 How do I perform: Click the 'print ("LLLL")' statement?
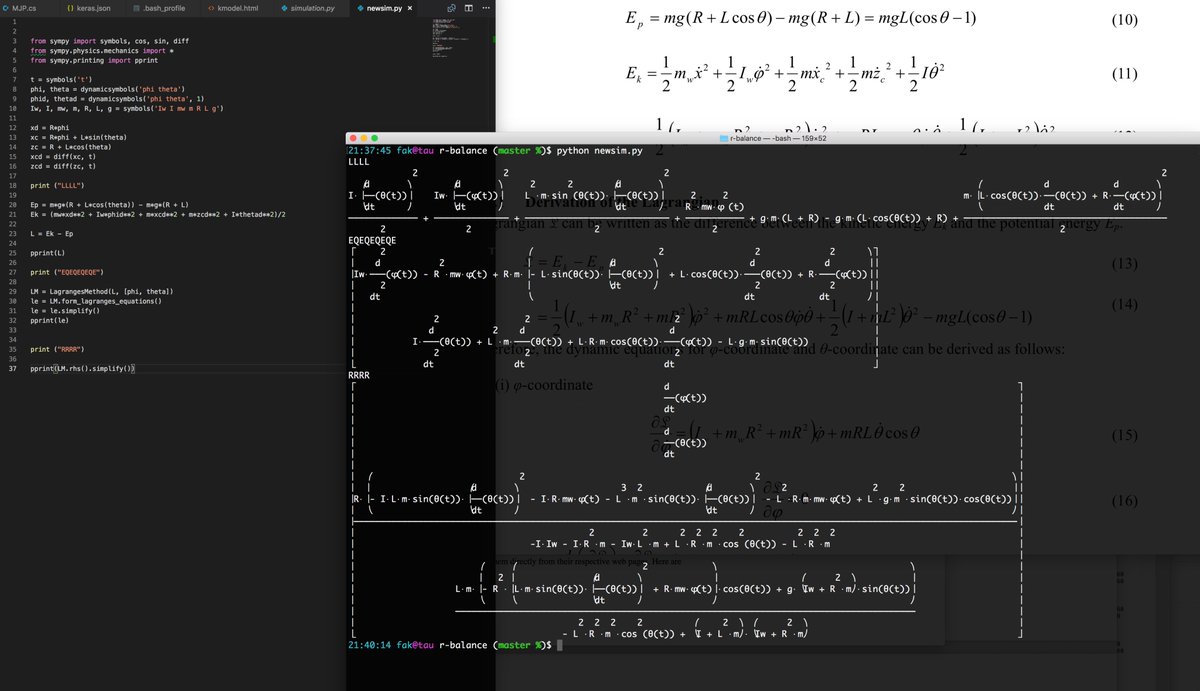pyautogui.click(x=57, y=185)
